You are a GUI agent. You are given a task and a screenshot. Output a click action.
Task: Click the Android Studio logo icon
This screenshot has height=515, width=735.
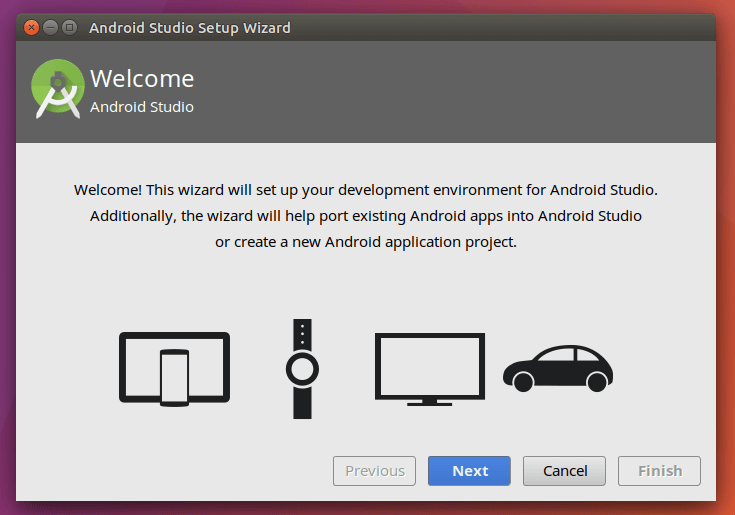(x=57, y=90)
